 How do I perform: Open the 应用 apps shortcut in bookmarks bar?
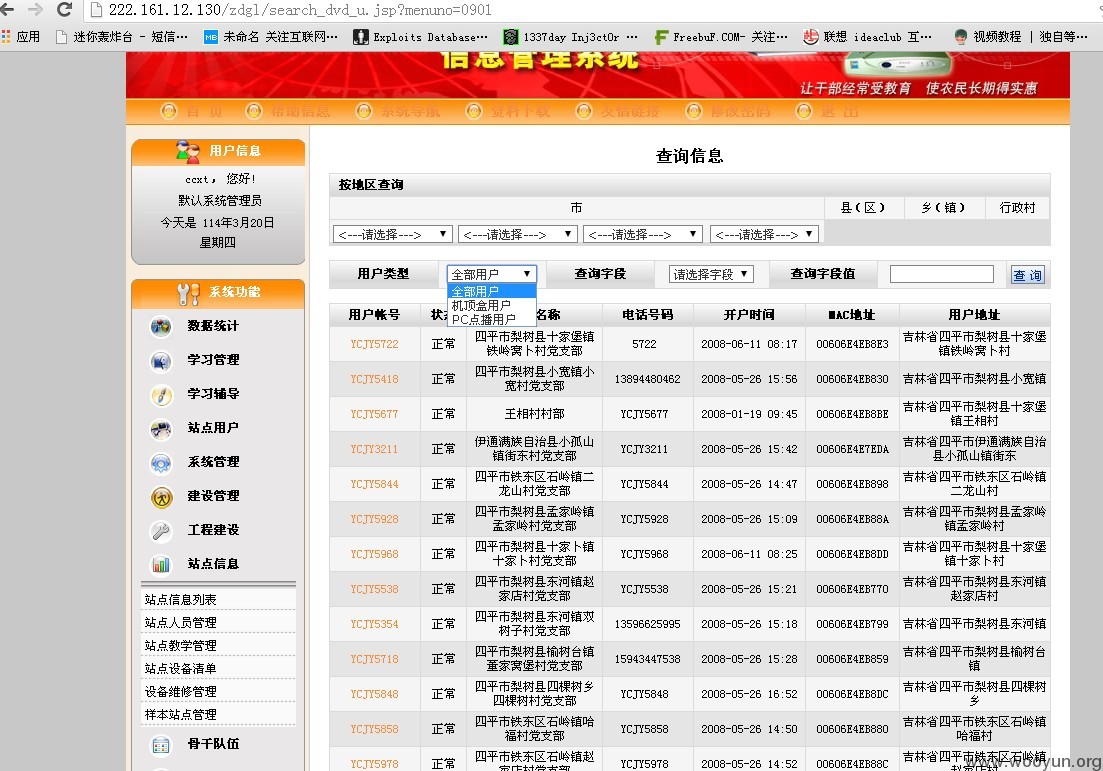21,37
